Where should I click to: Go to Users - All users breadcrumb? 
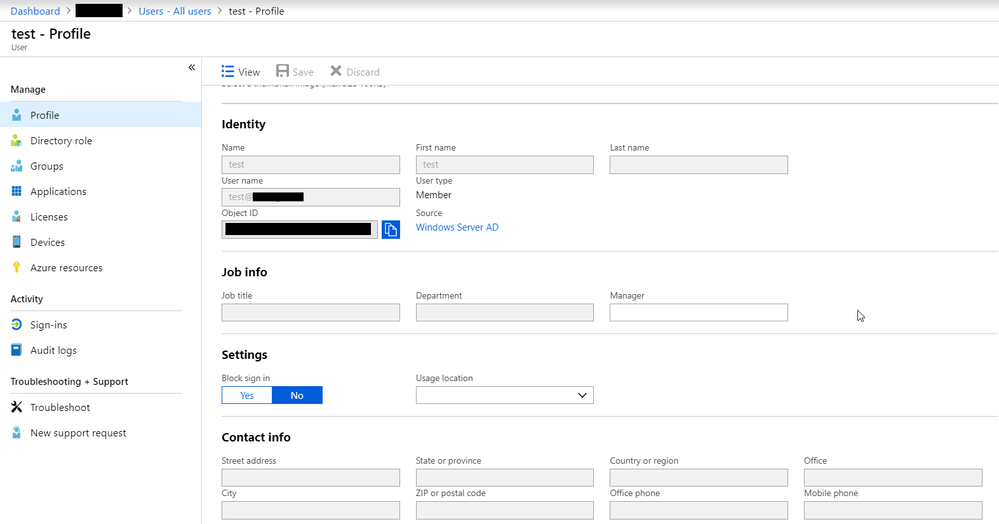click(175, 11)
